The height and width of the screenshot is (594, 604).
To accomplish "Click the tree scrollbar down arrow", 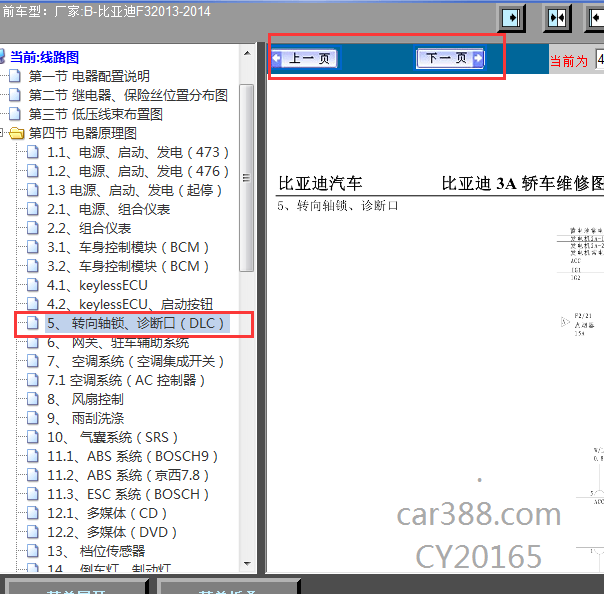I will coord(247,564).
